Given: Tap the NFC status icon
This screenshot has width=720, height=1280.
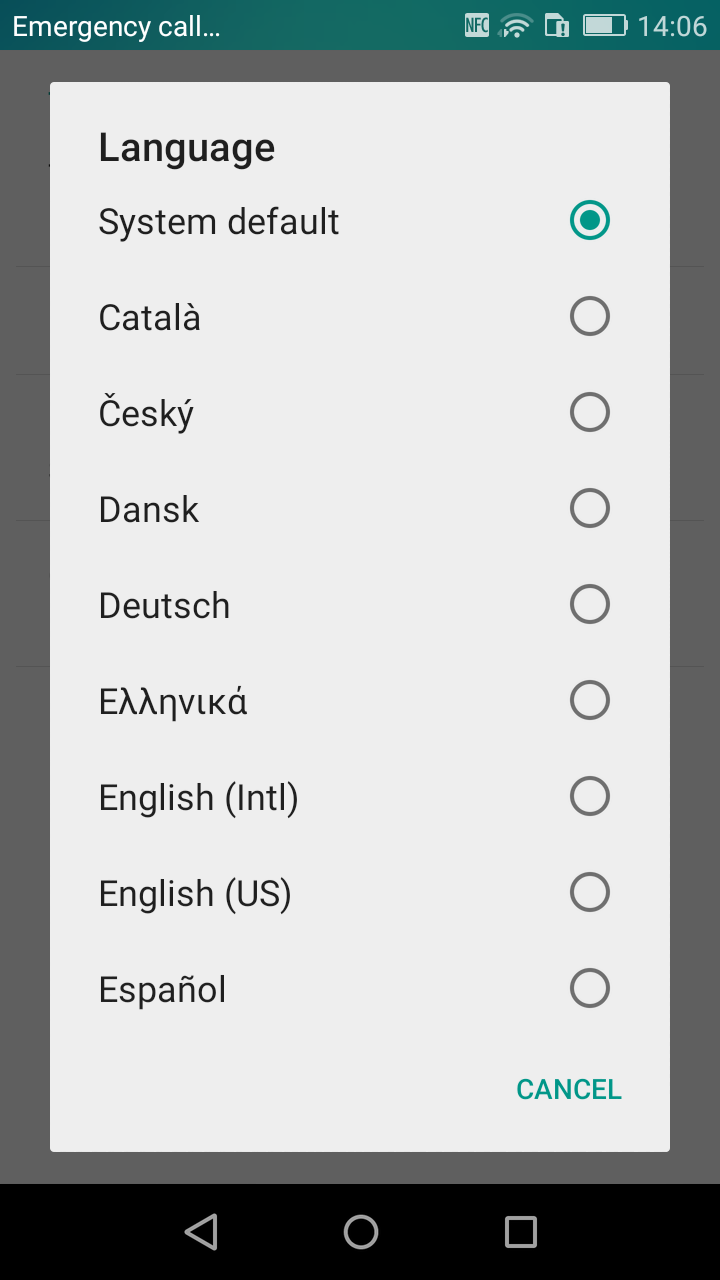Looking at the screenshot, I should (477, 26).
